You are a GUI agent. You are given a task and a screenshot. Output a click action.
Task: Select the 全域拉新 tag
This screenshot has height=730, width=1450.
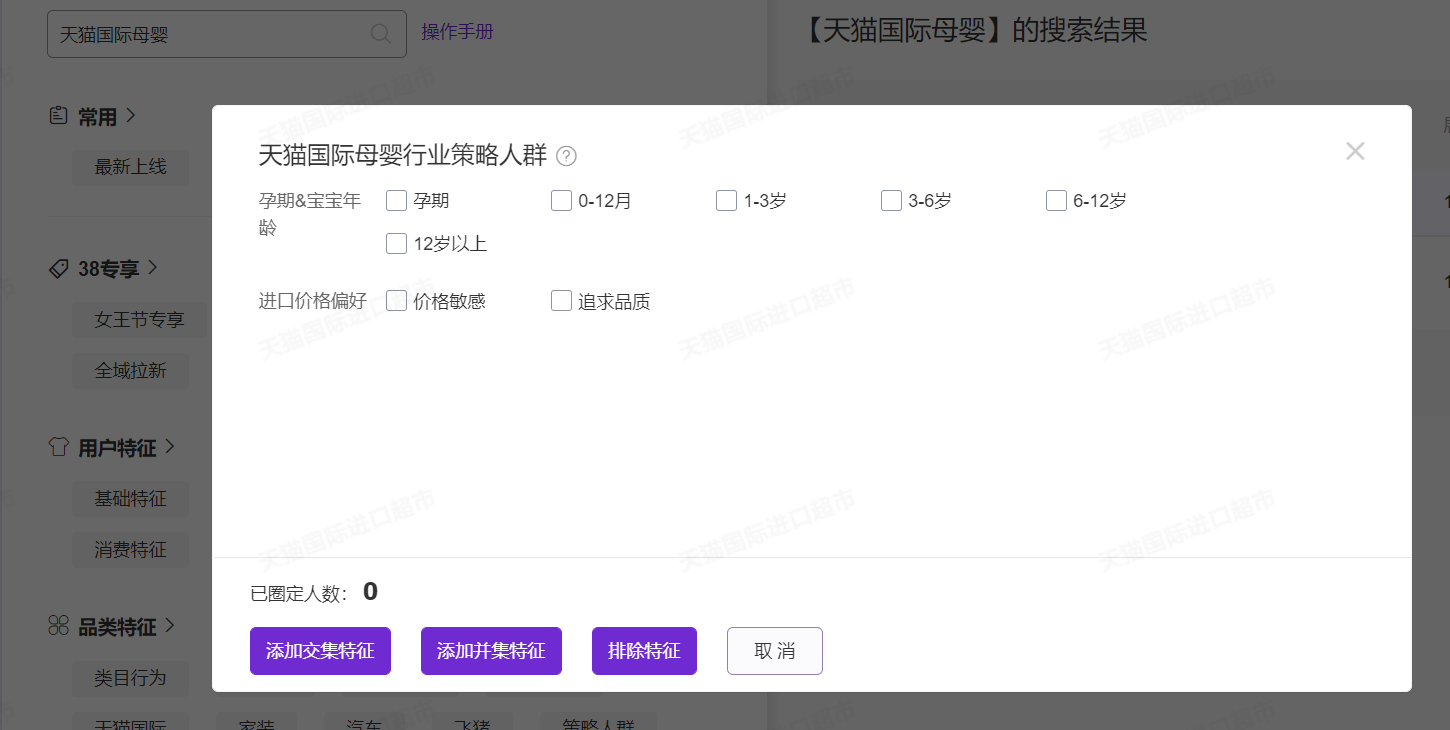[130, 371]
